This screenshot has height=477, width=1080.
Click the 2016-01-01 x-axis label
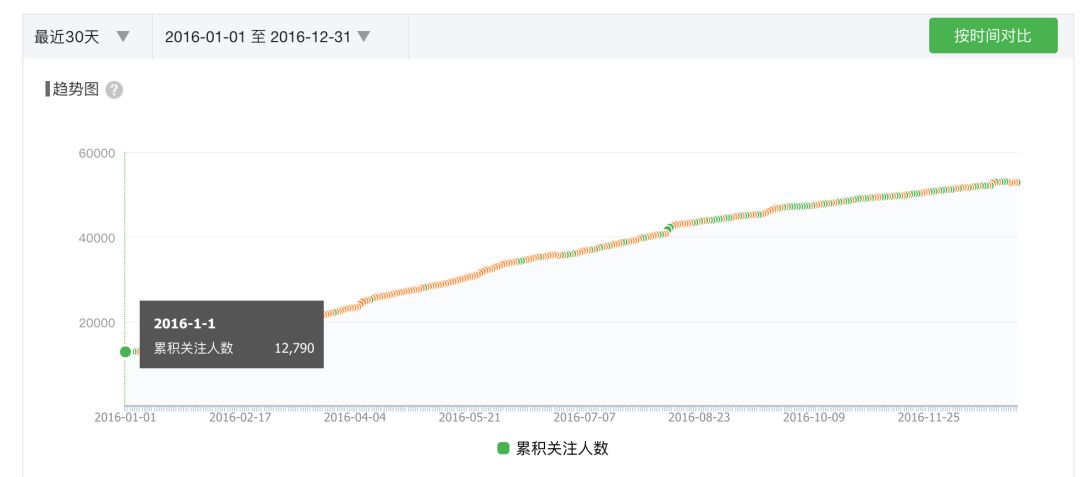(125, 417)
